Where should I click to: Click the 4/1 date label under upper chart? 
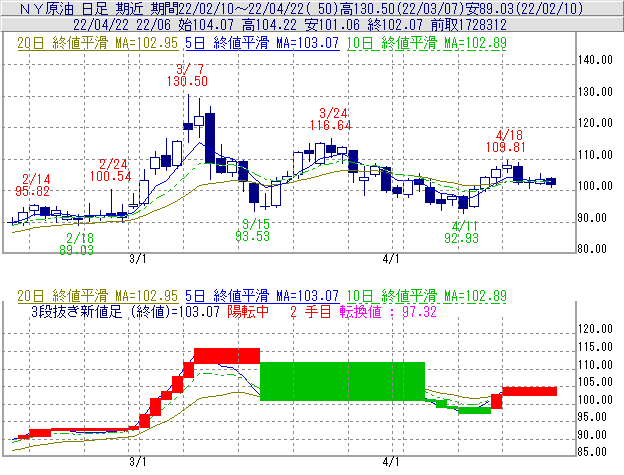[391, 259]
